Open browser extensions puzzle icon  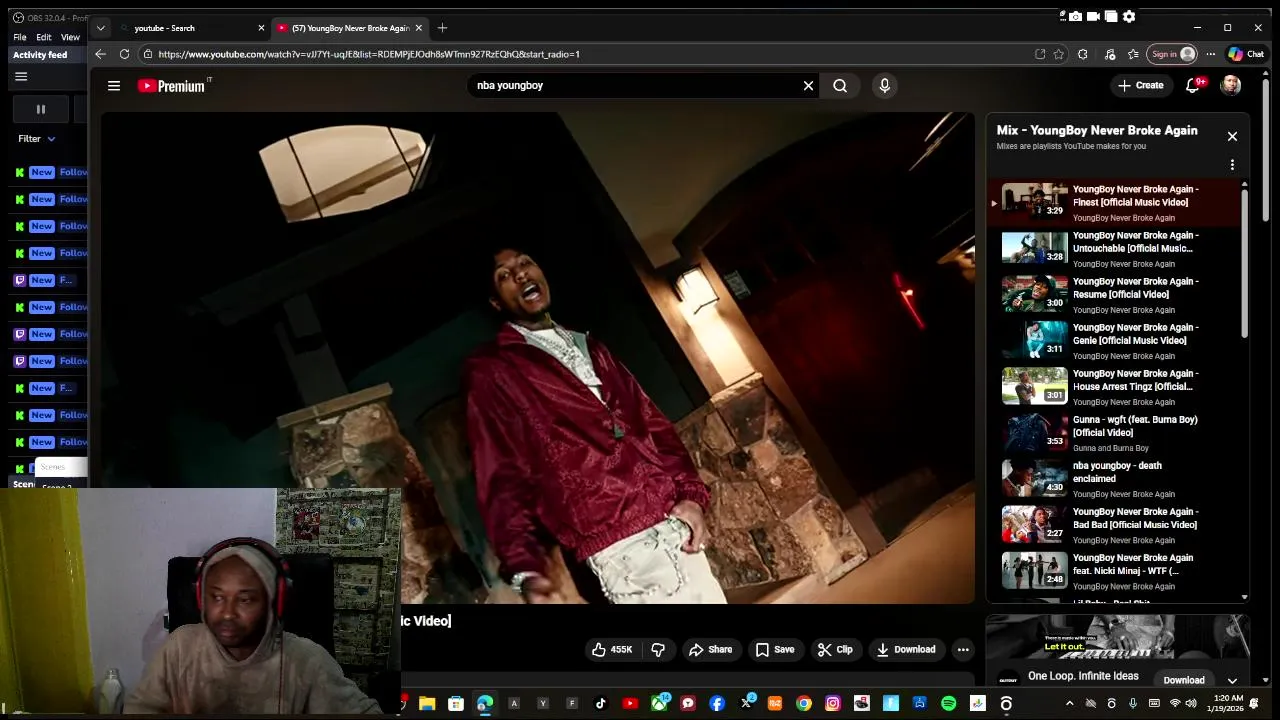click(x=1083, y=54)
